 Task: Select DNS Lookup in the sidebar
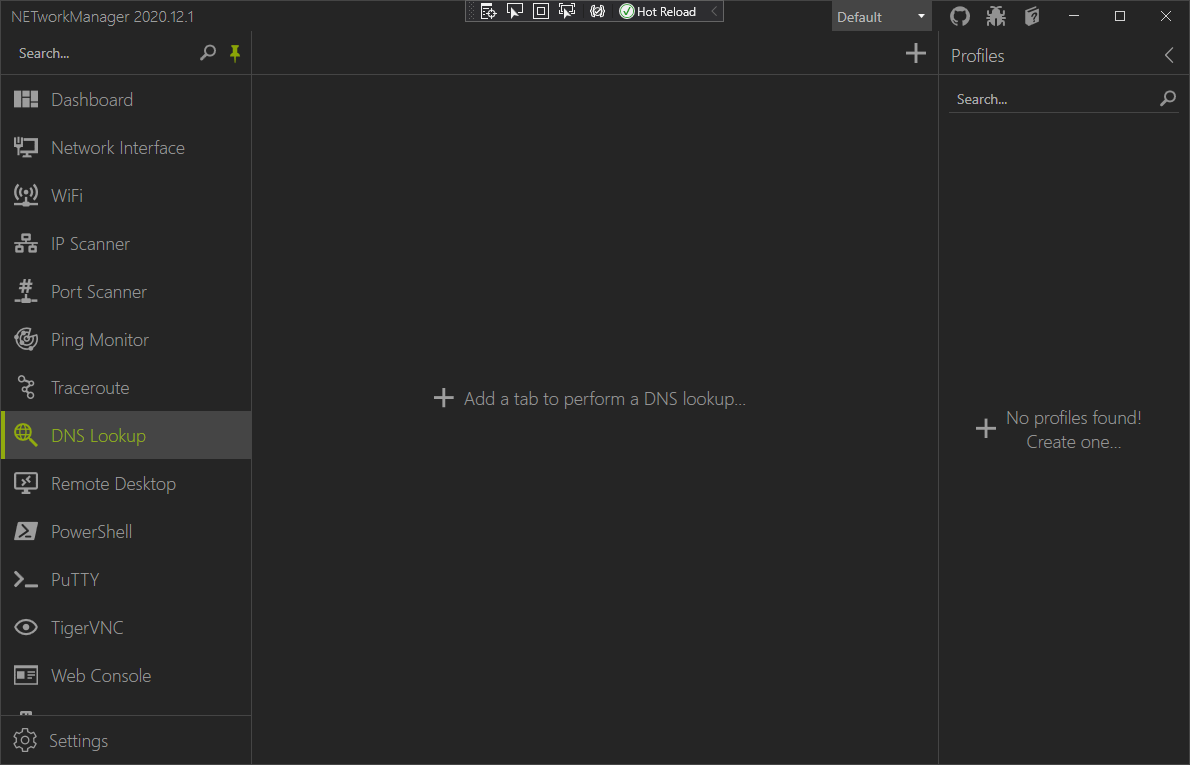[x=126, y=435]
